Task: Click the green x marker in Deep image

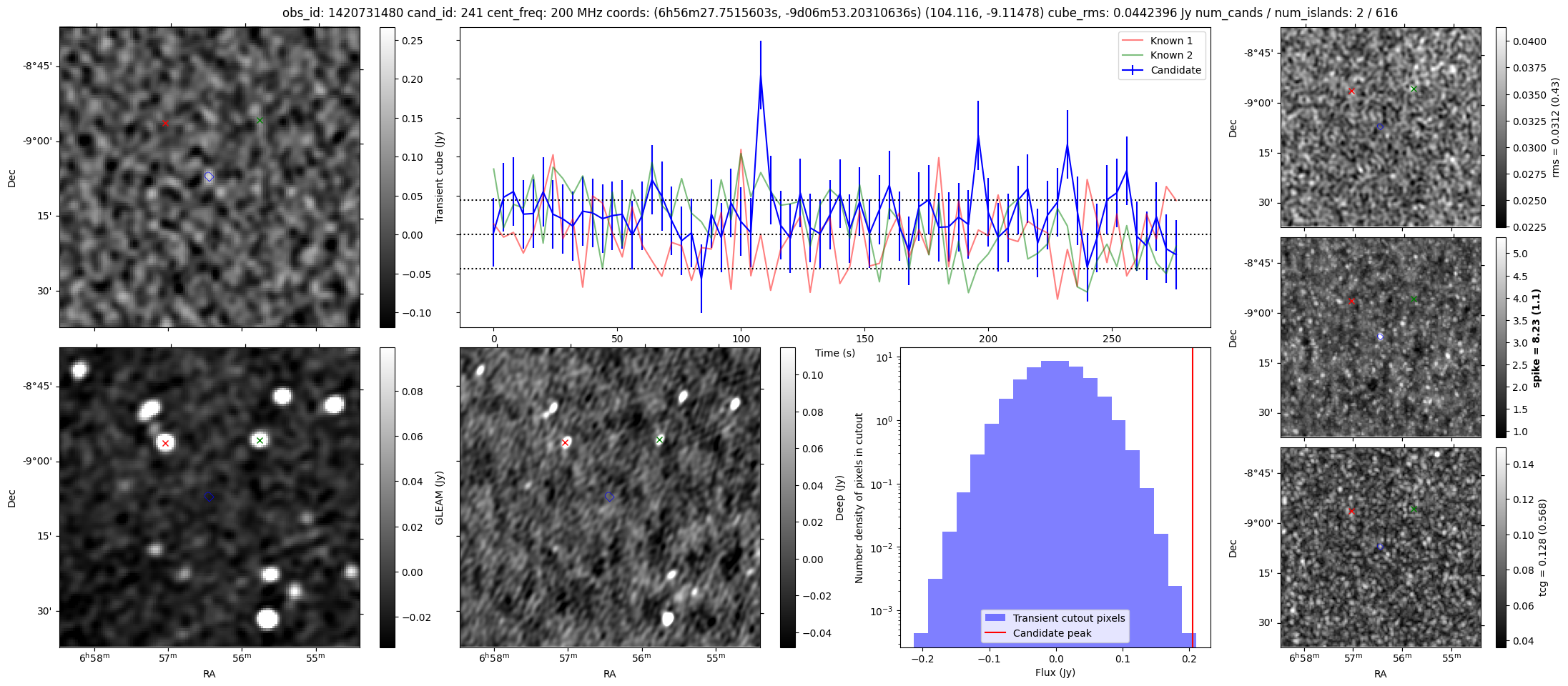Action: (659, 439)
